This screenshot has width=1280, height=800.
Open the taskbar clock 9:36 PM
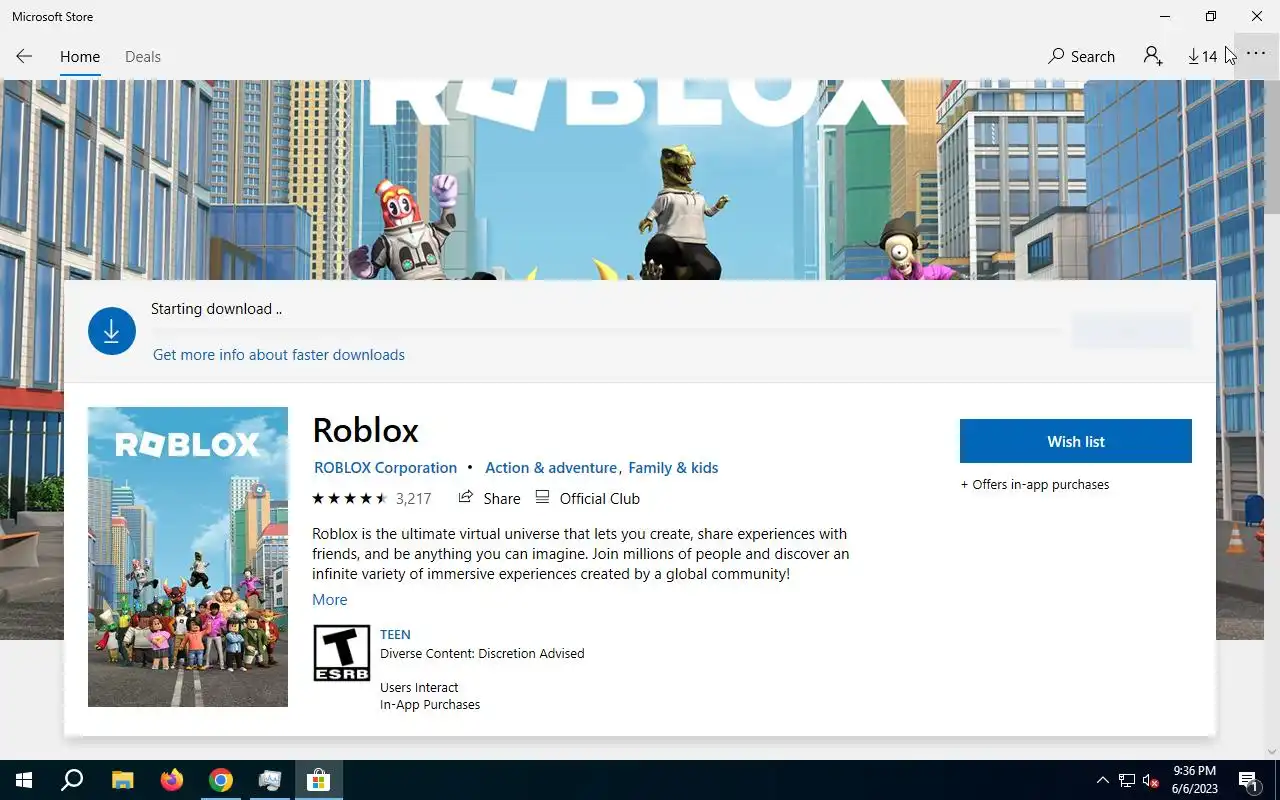click(x=1194, y=780)
